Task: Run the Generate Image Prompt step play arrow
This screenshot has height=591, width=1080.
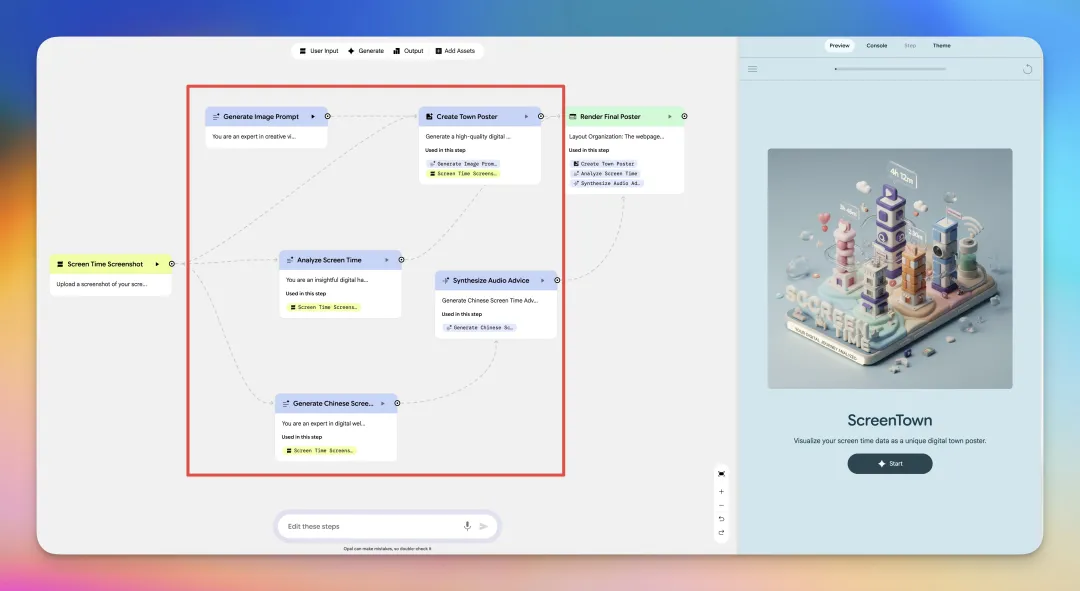Action: click(313, 117)
